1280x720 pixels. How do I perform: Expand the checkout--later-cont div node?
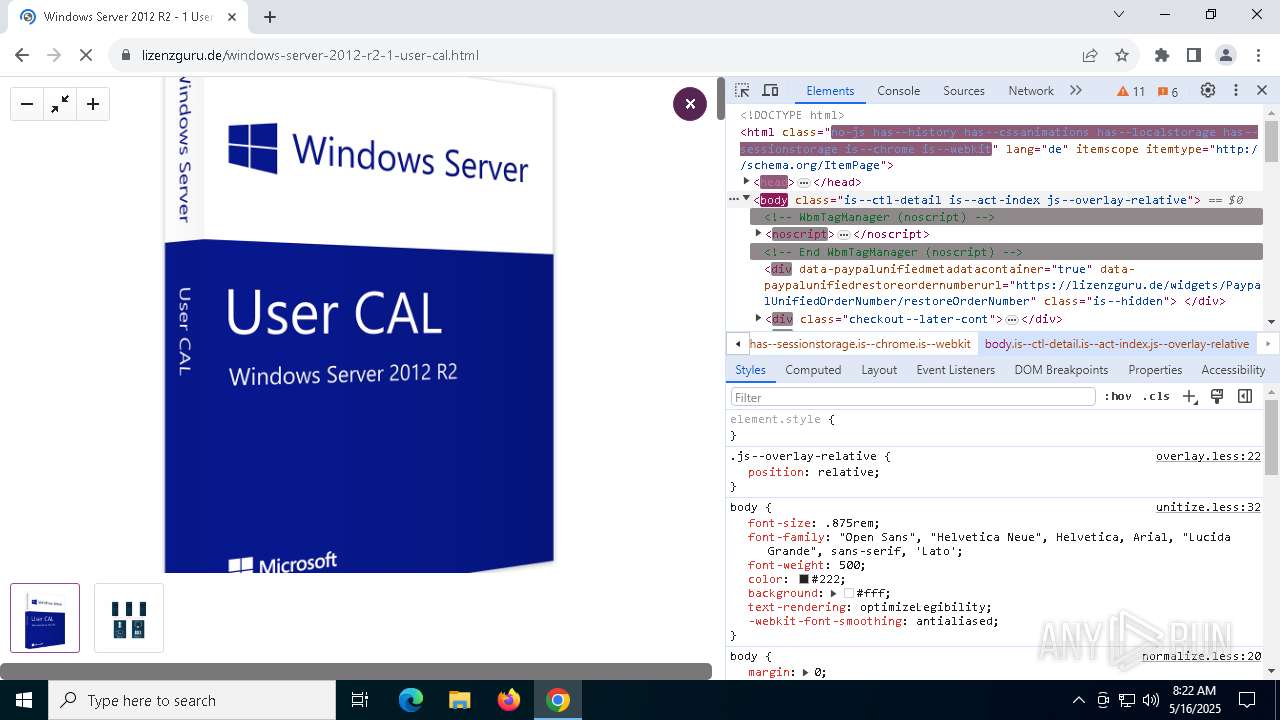(x=758, y=318)
